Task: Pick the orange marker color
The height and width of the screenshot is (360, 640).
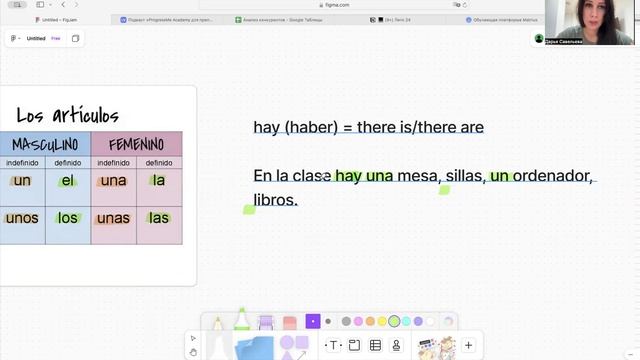Action: click(370, 321)
